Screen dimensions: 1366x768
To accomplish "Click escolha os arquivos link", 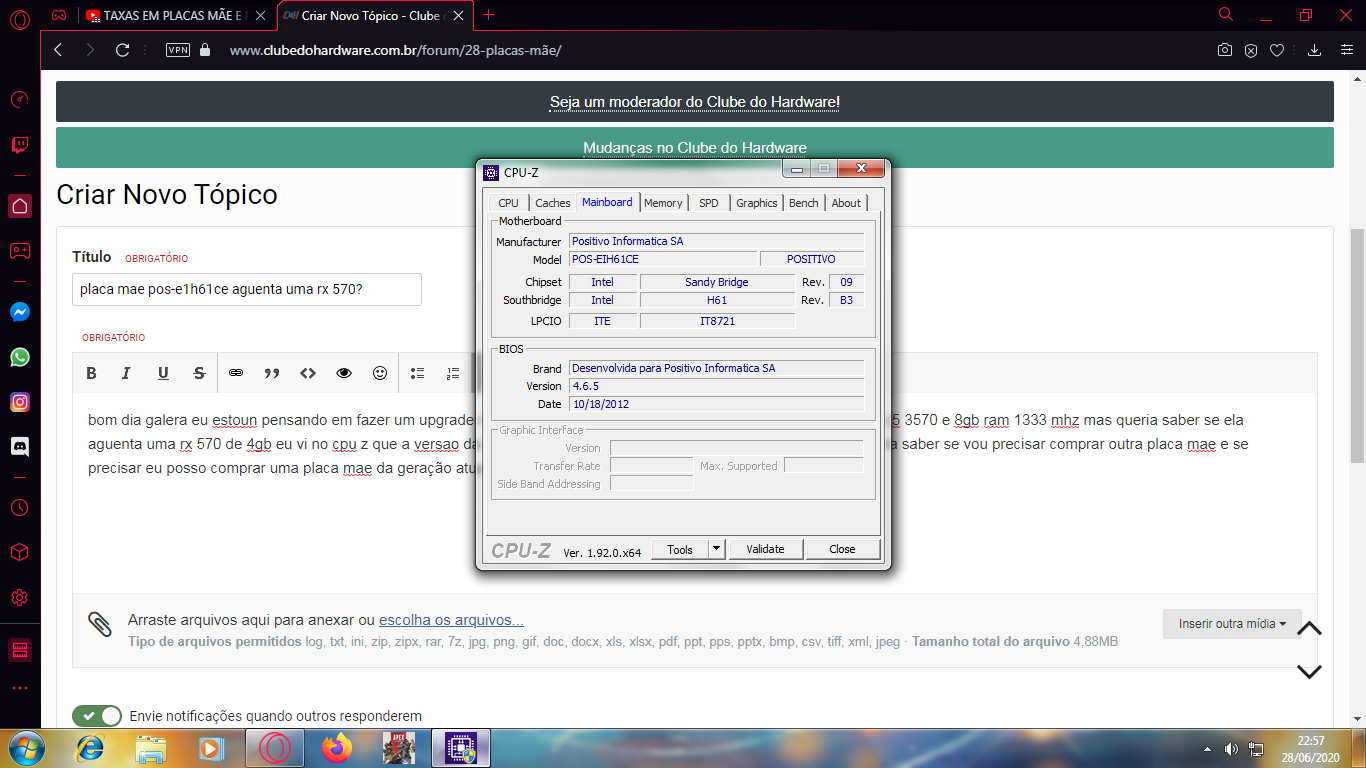I will pos(451,620).
